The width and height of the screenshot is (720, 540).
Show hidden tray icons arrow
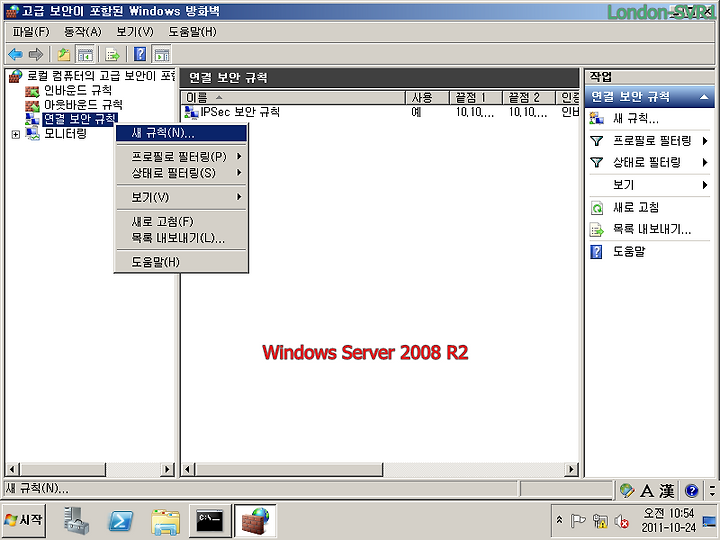tap(559, 520)
